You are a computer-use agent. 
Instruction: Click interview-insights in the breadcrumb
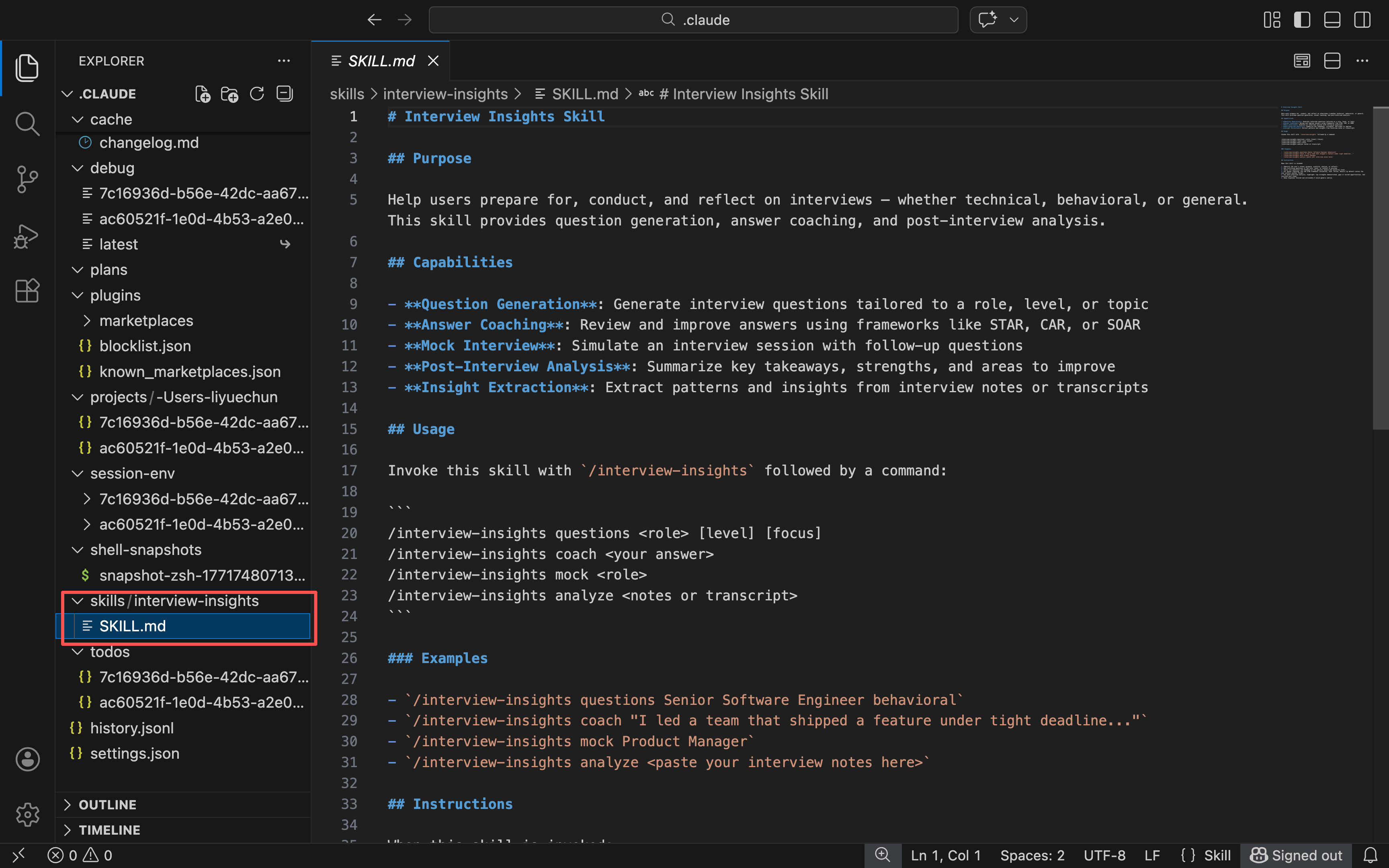[445, 94]
